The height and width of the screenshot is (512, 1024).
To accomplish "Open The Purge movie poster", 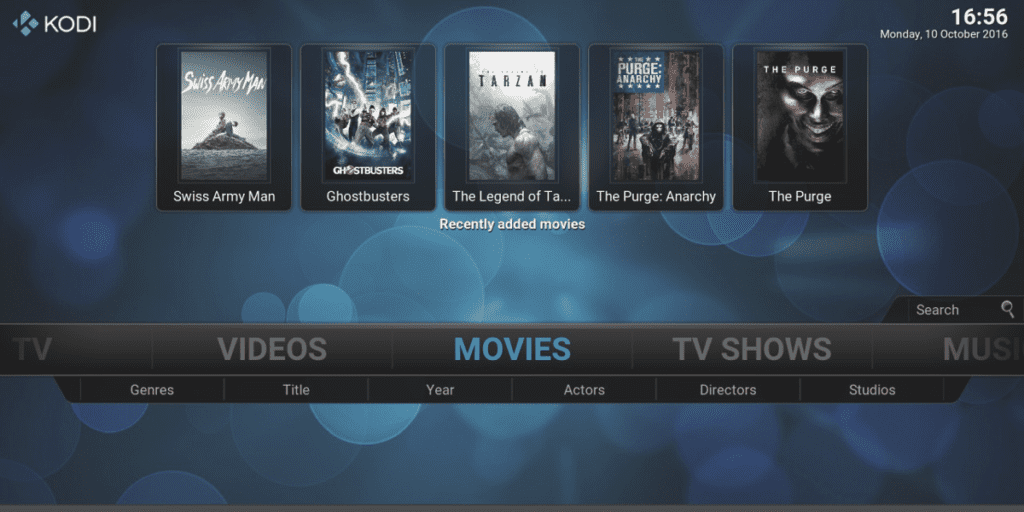I will (800, 116).
